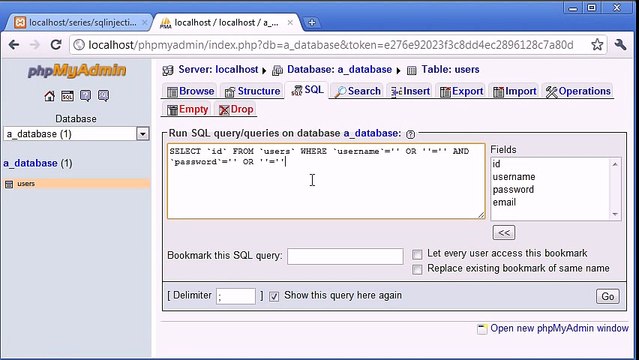Click the Go button to run query
Viewport: 639px width, 360px height.
(608, 296)
